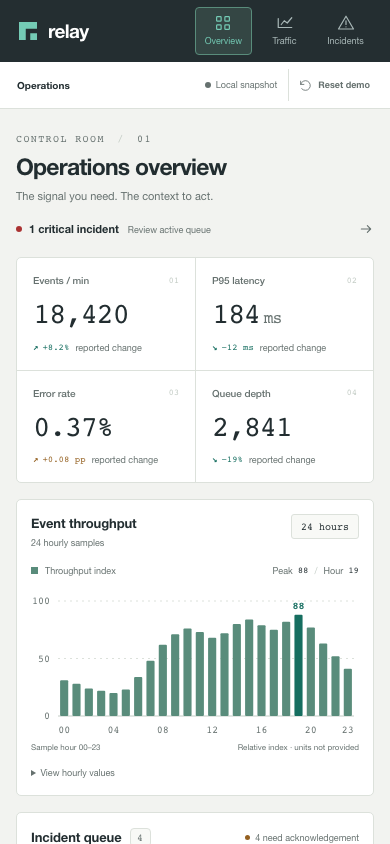Expand View hourly values disclosure
Image resolution: width=390 pixels, height=844 pixels.
click(73, 773)
